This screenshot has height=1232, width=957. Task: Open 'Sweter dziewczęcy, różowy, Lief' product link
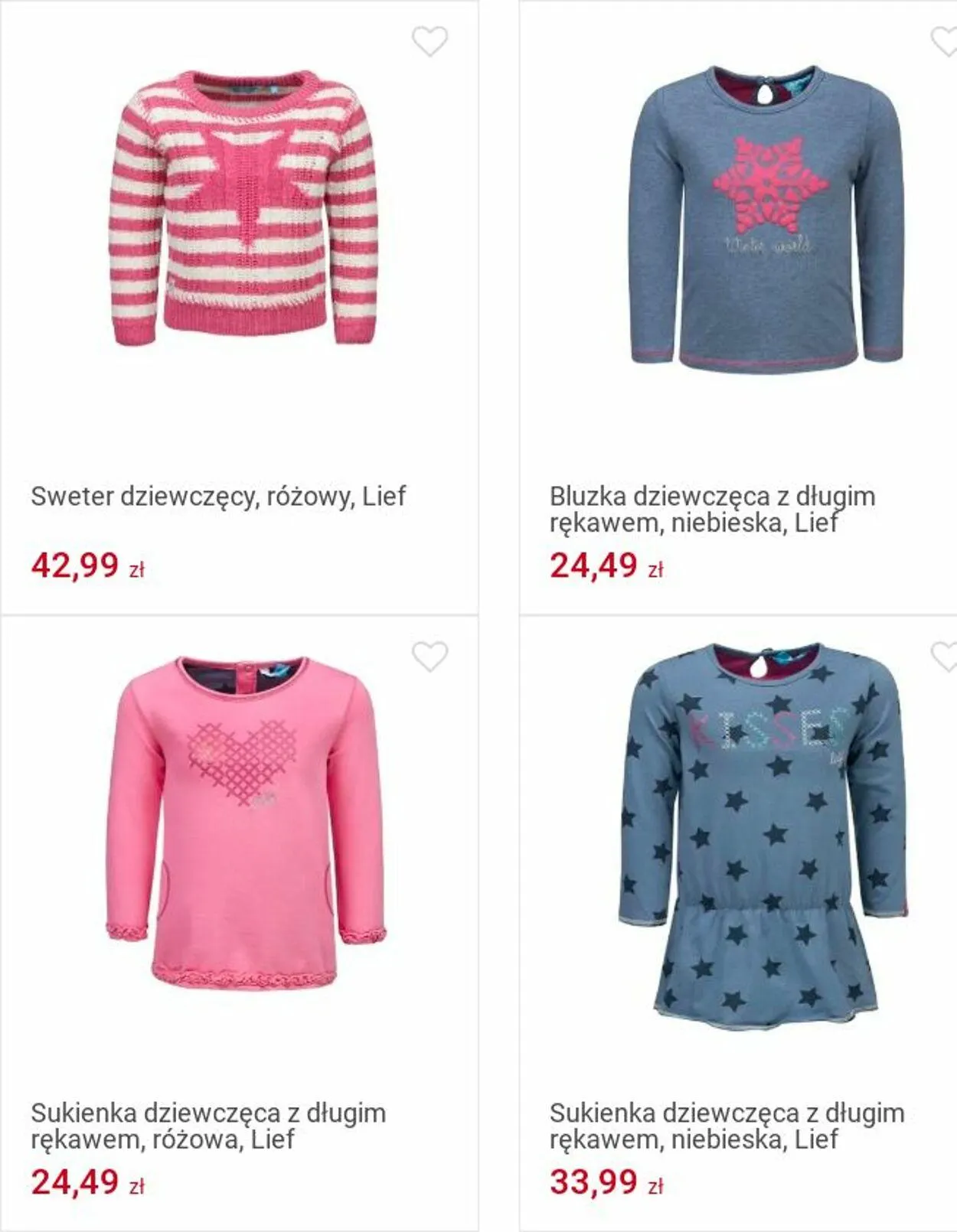(x=218, y=496)
